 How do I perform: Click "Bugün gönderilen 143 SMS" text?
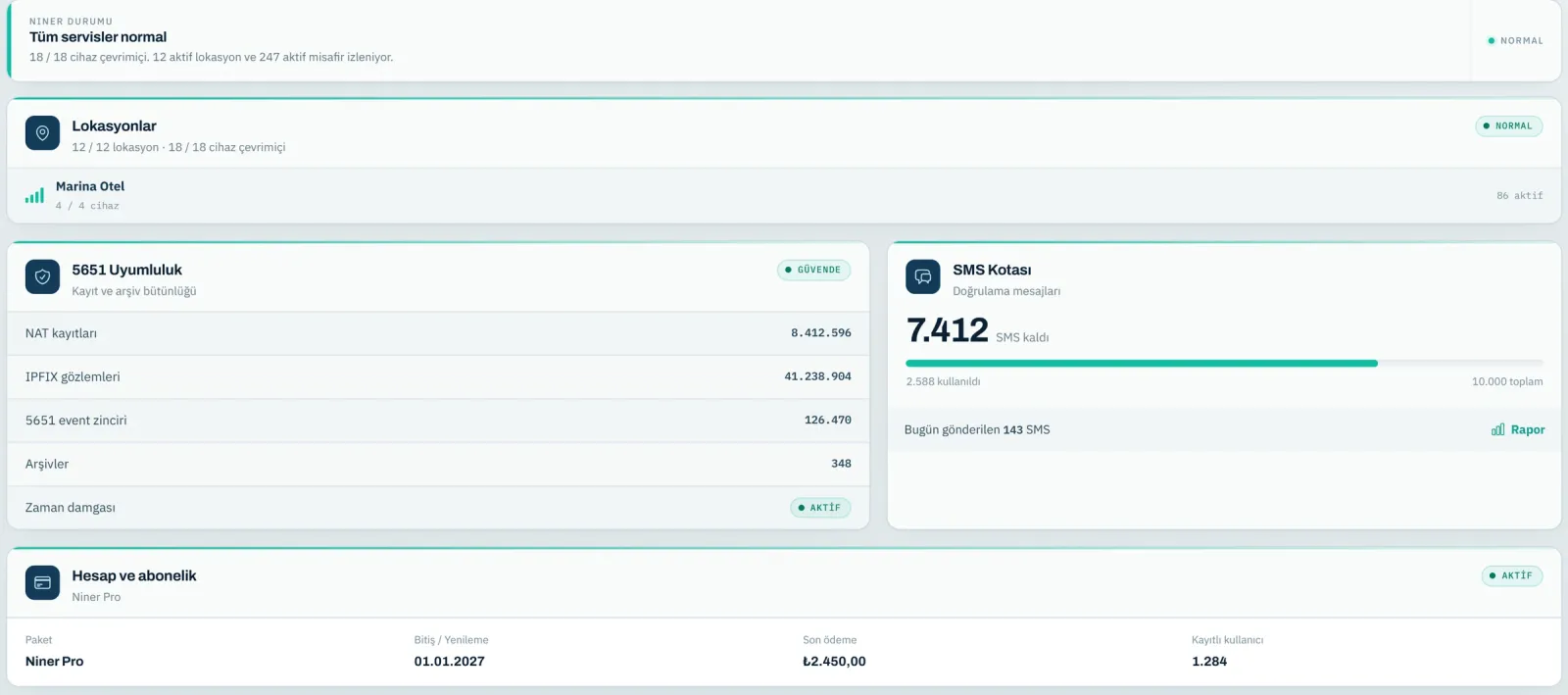[x=977, y=430]
